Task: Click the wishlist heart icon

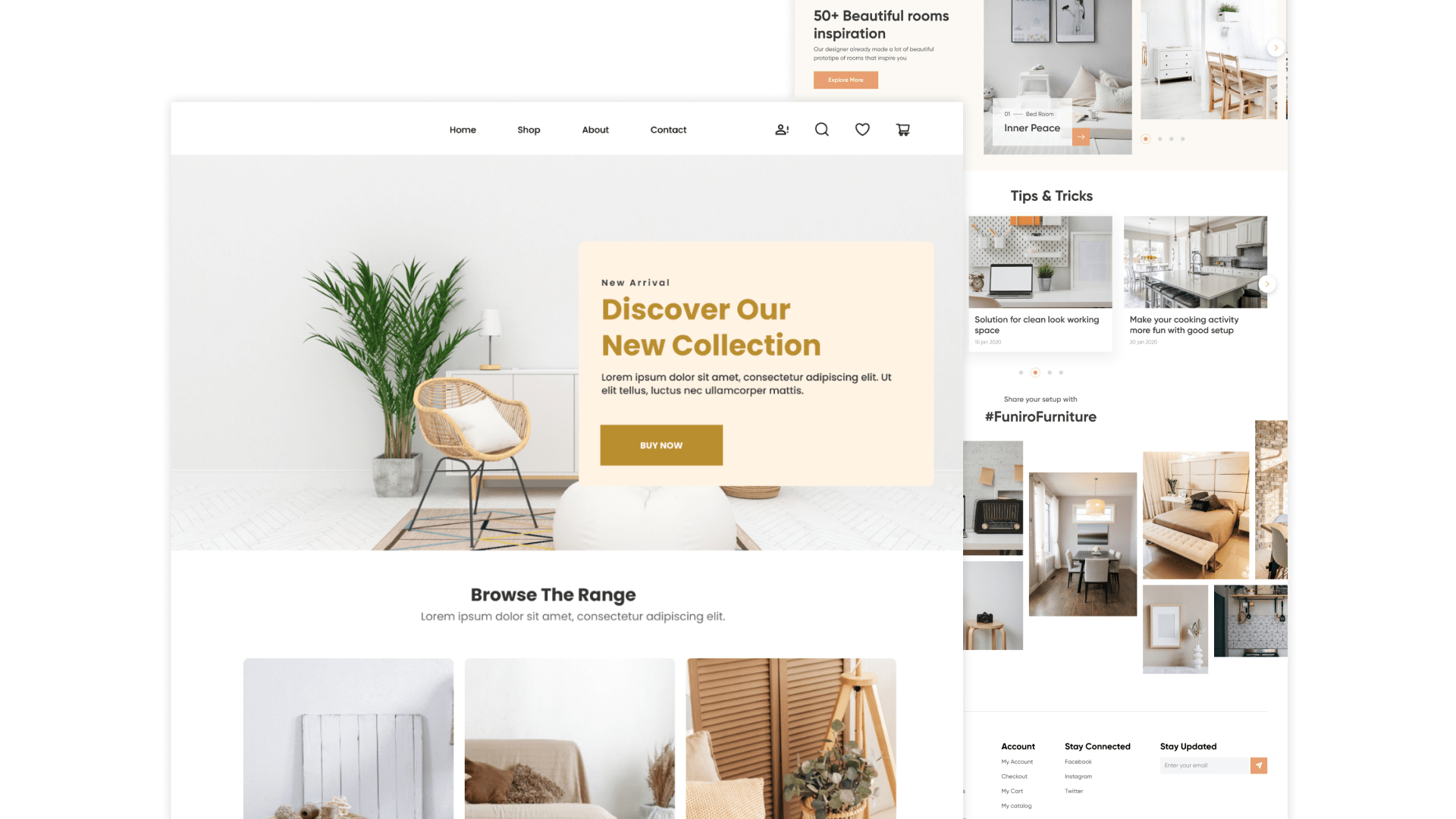Action: (x=862, y=129)
